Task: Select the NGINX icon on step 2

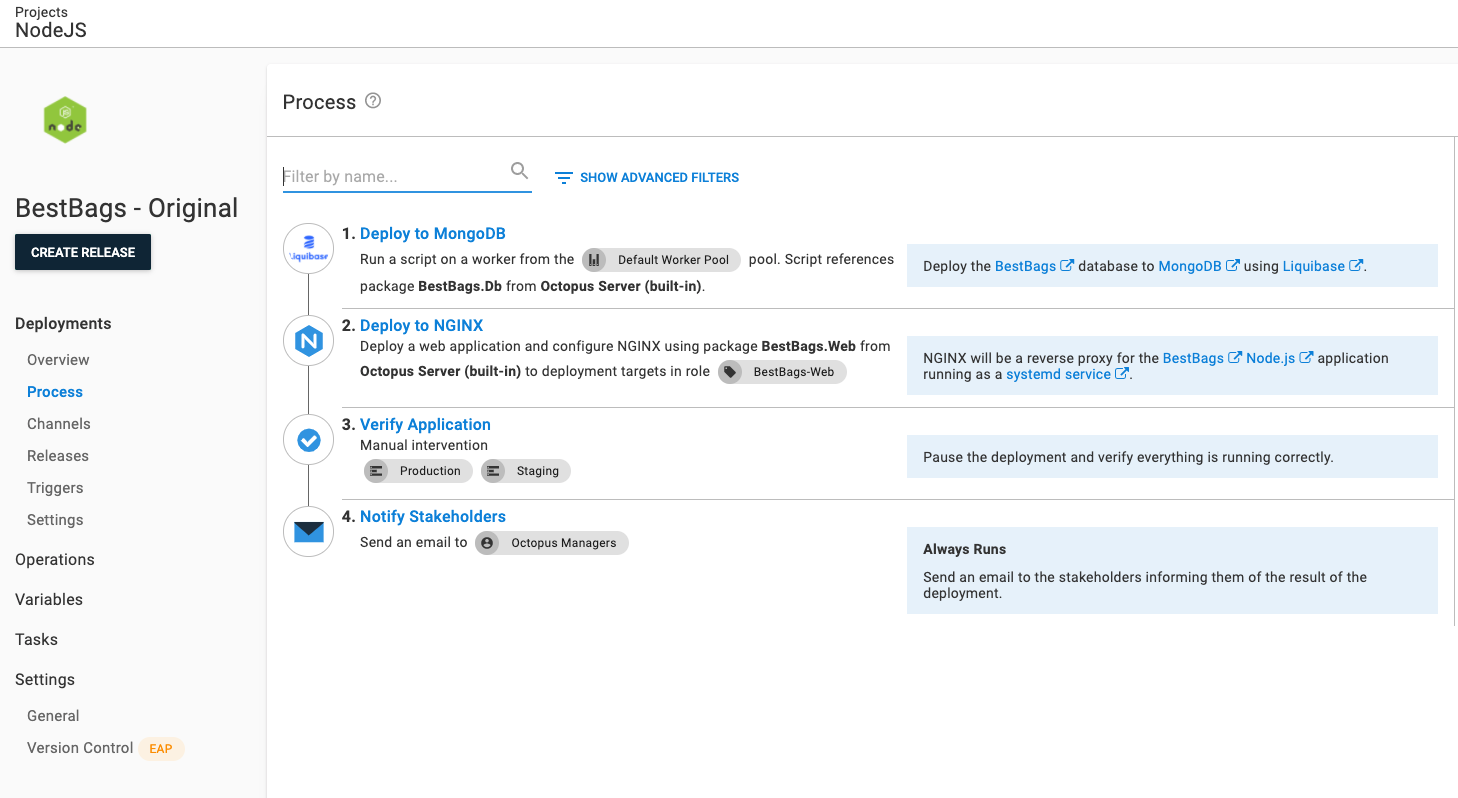Action: pyautogui.click(x=308, y=340)
